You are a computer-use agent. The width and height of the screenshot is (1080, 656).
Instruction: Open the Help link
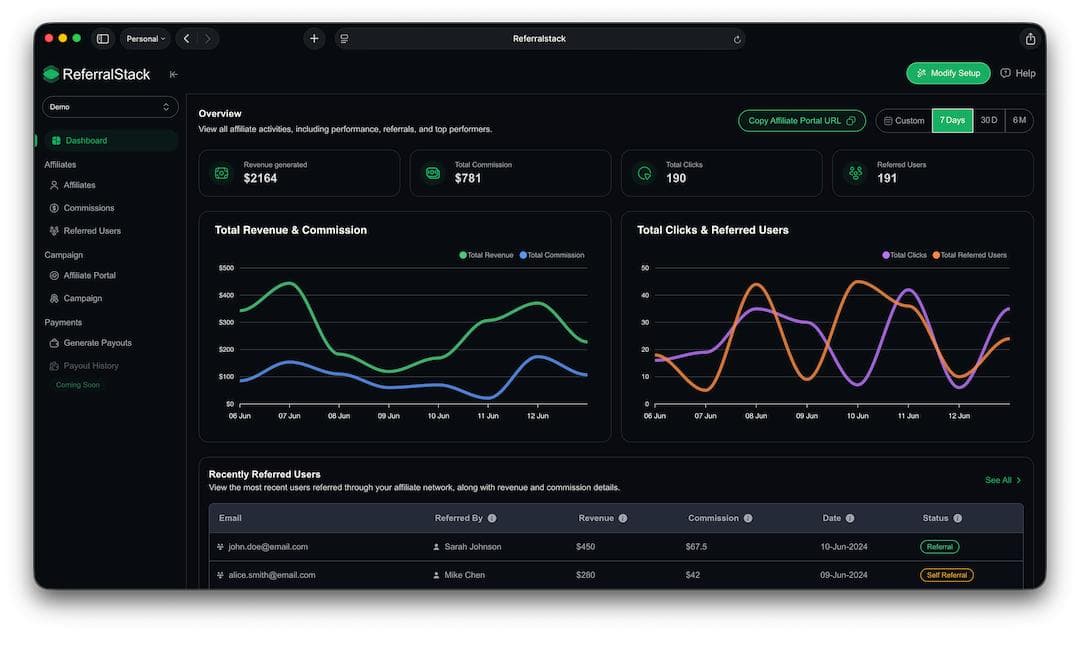tap(1018, 73)
